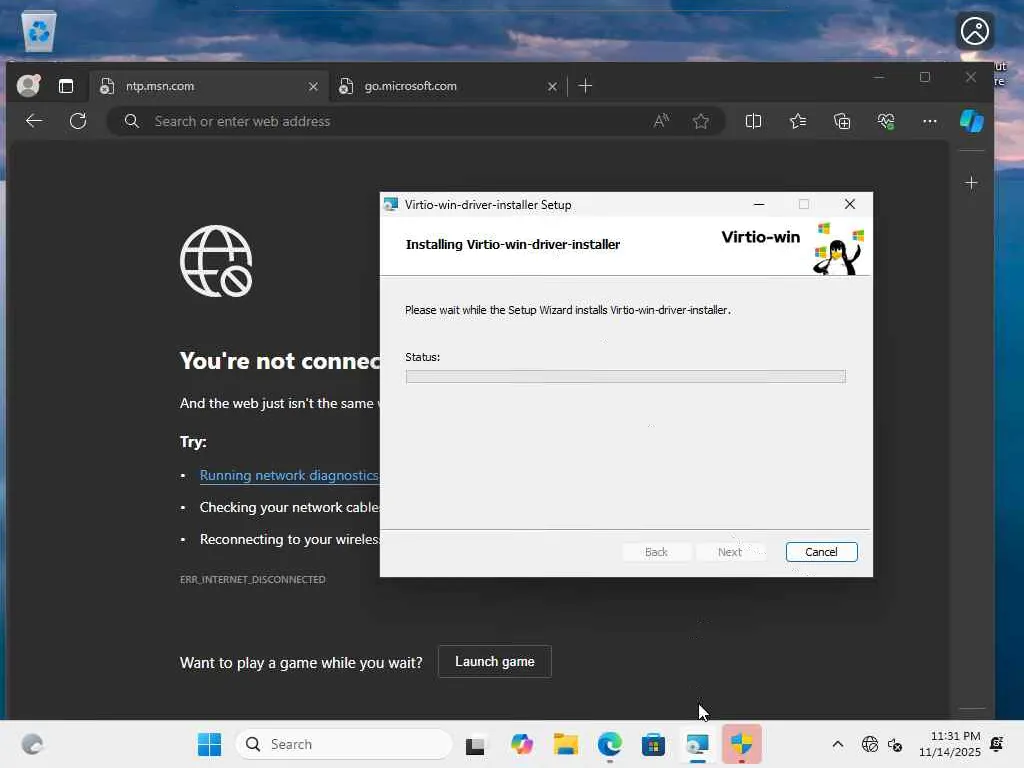Click the Virtio-win penguin logo
Screen dimensions: 1024x768
tap(839, 249)
